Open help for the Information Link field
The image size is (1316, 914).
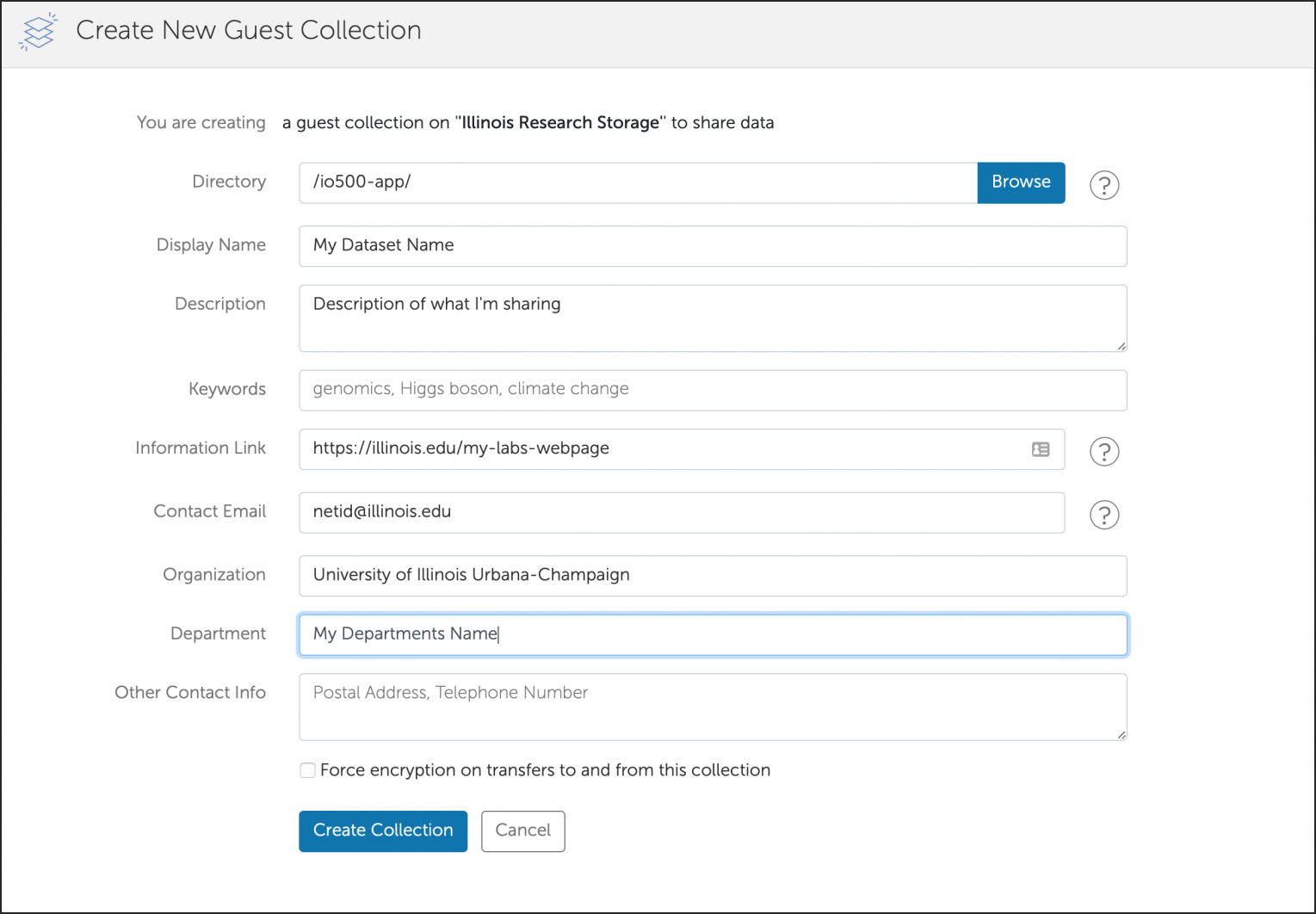(x=1103, y=451)
